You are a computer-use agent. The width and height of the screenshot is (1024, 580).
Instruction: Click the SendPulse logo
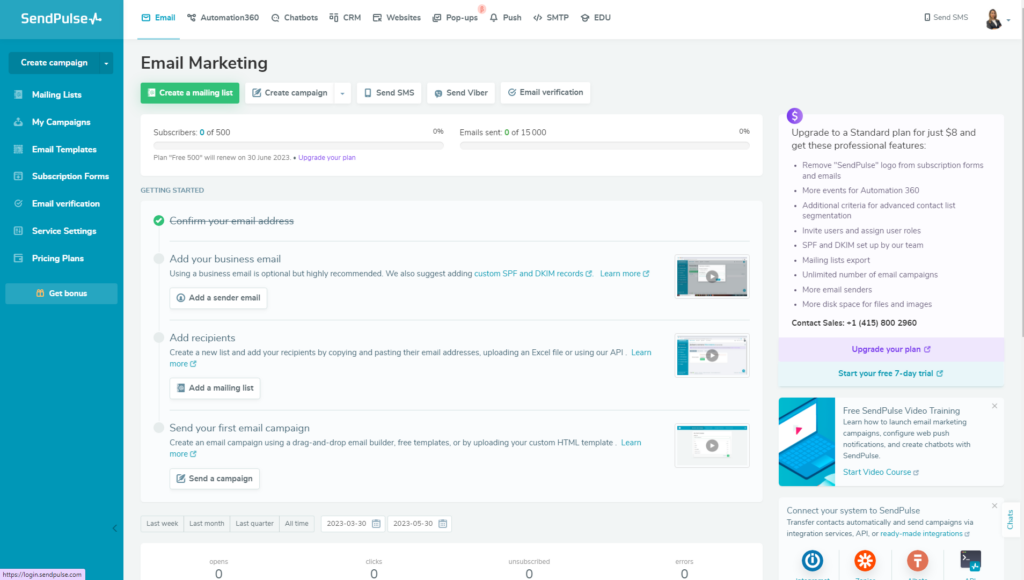pos(61,18)
